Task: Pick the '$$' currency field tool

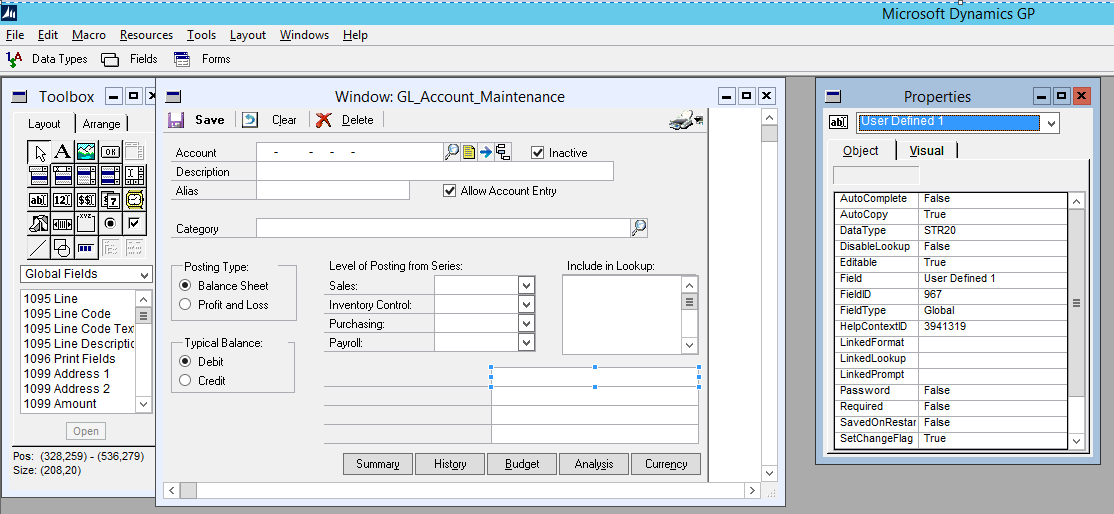Action: pos(86,200)
